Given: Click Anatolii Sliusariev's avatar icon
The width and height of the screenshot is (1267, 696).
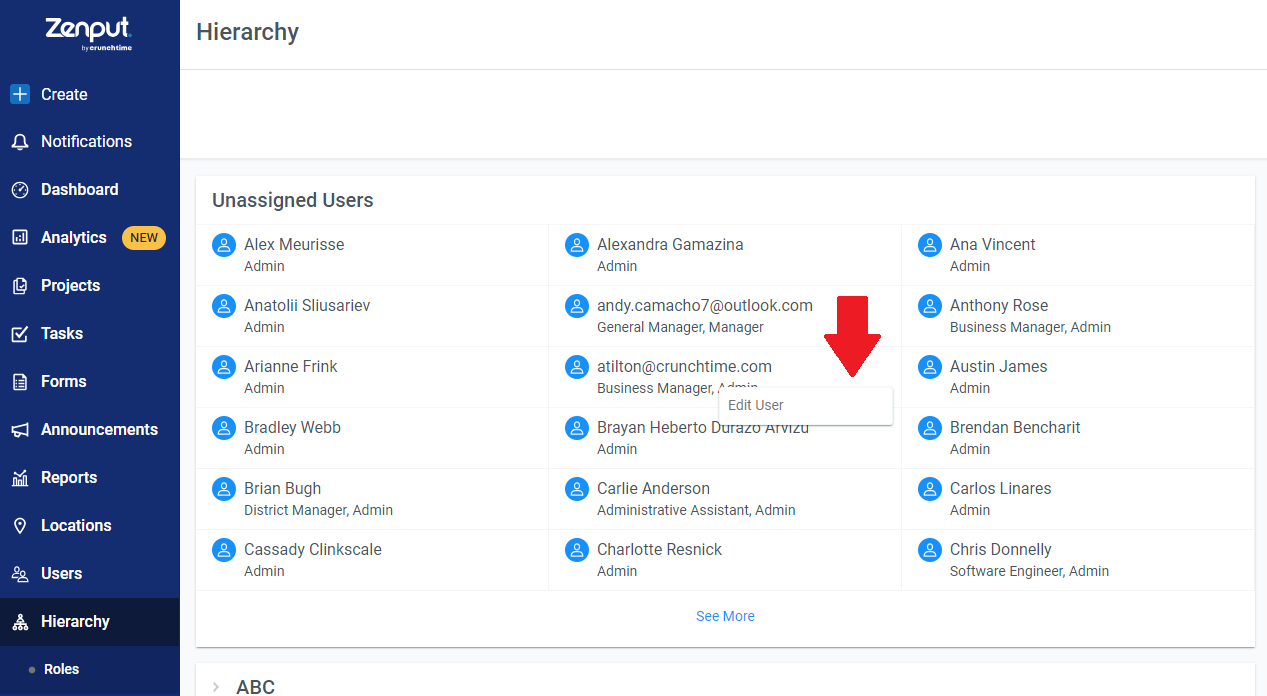Looking at the screenshot, I should [224, 306].
